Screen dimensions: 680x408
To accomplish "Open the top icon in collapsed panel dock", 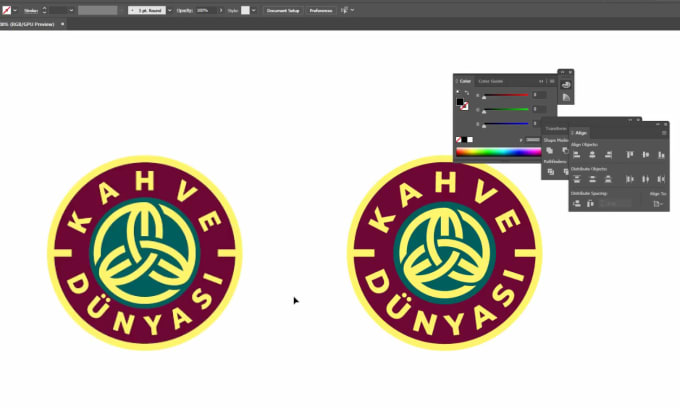I will 566,85.
